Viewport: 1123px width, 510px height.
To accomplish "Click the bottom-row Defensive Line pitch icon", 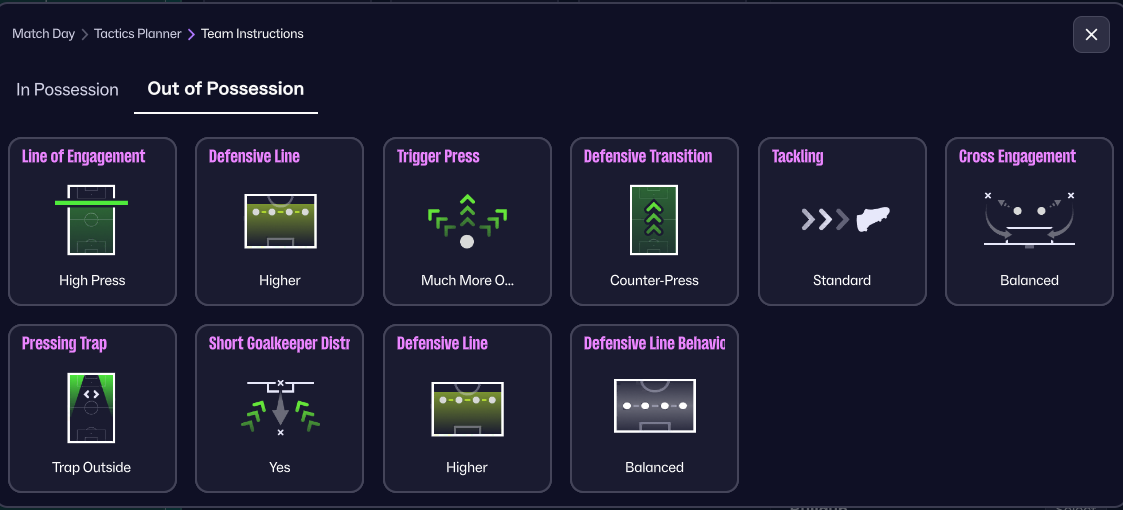I will [467, 407].
